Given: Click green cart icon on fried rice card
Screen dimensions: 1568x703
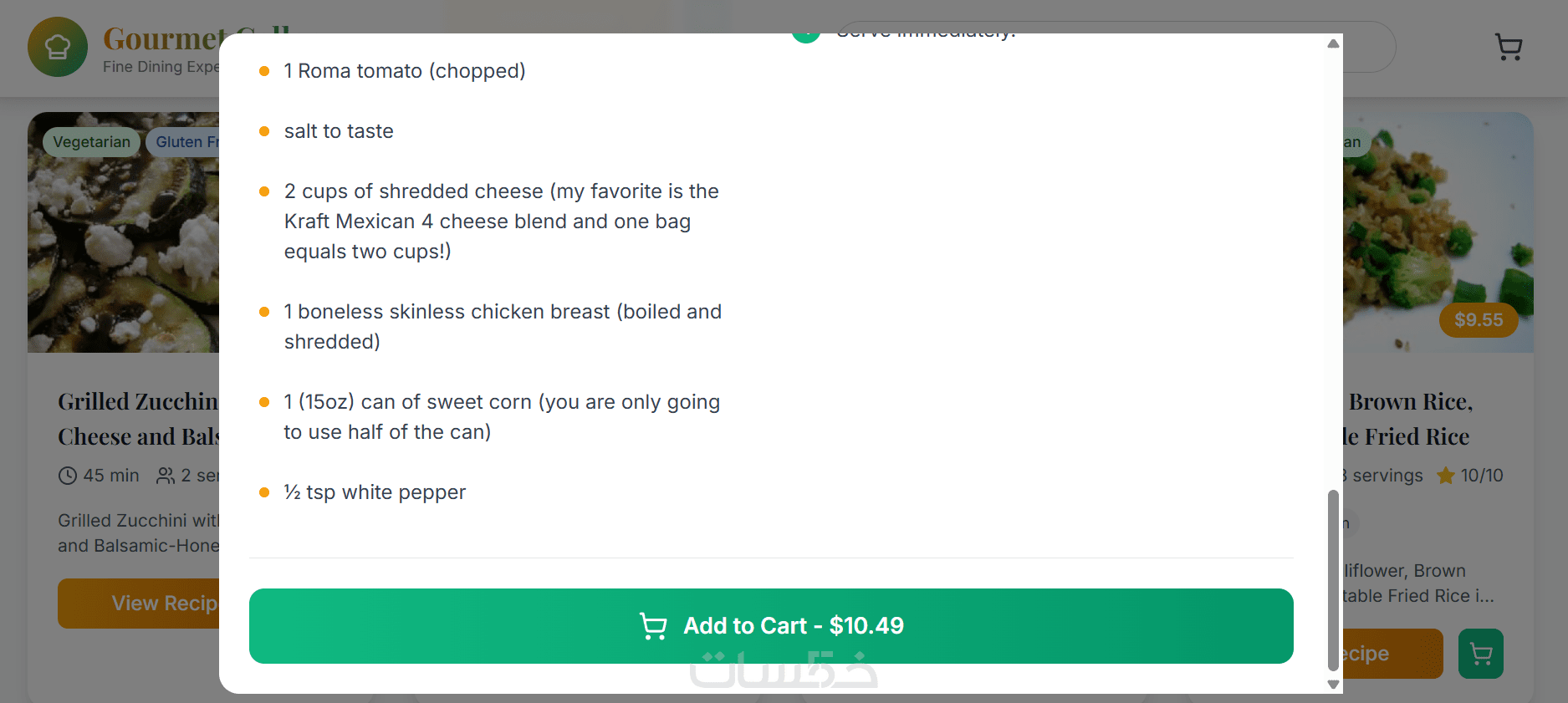Looking at the screenshot, I should pyautogui.click(x=1480, y=654).
